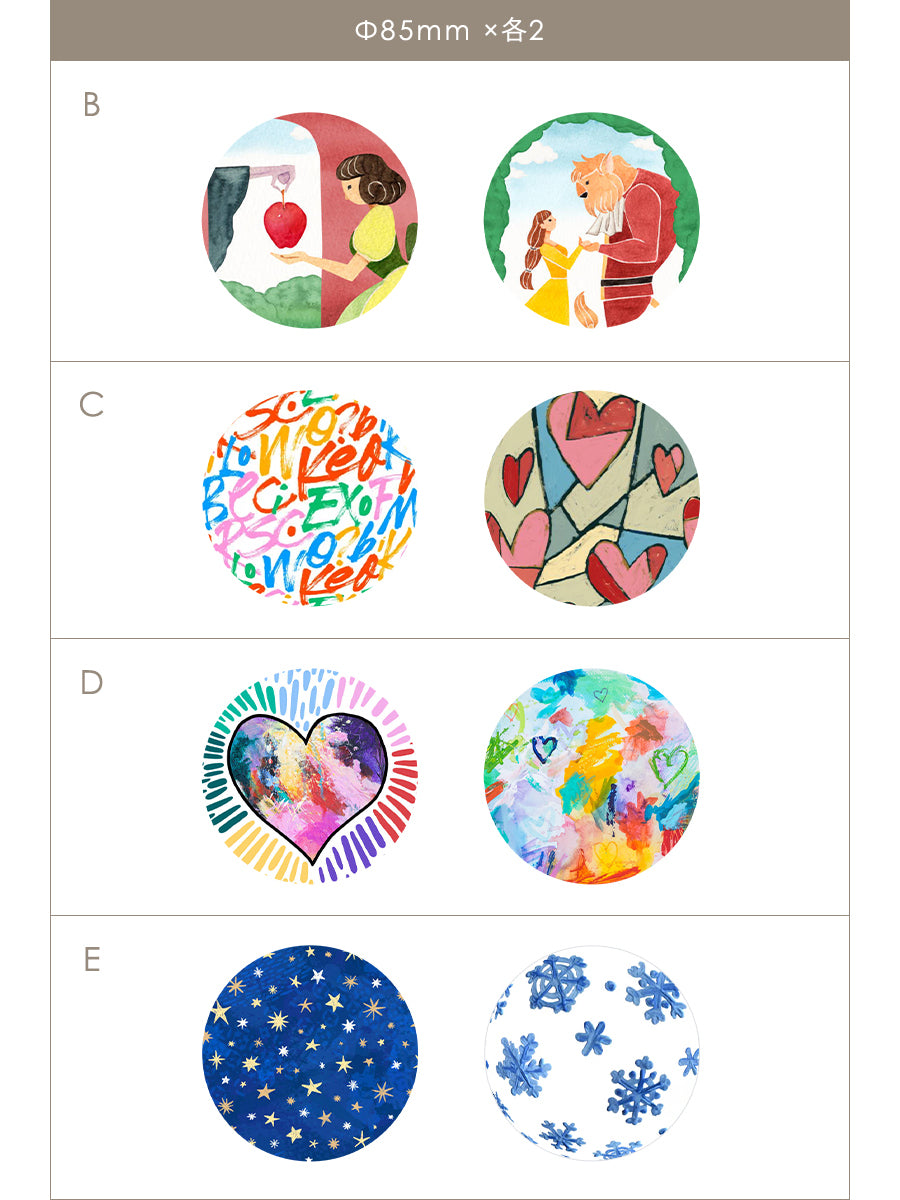Select the blue snowflakes pattern circle
Viewport: 900px width, 1200px height.
pos(592,1053)
